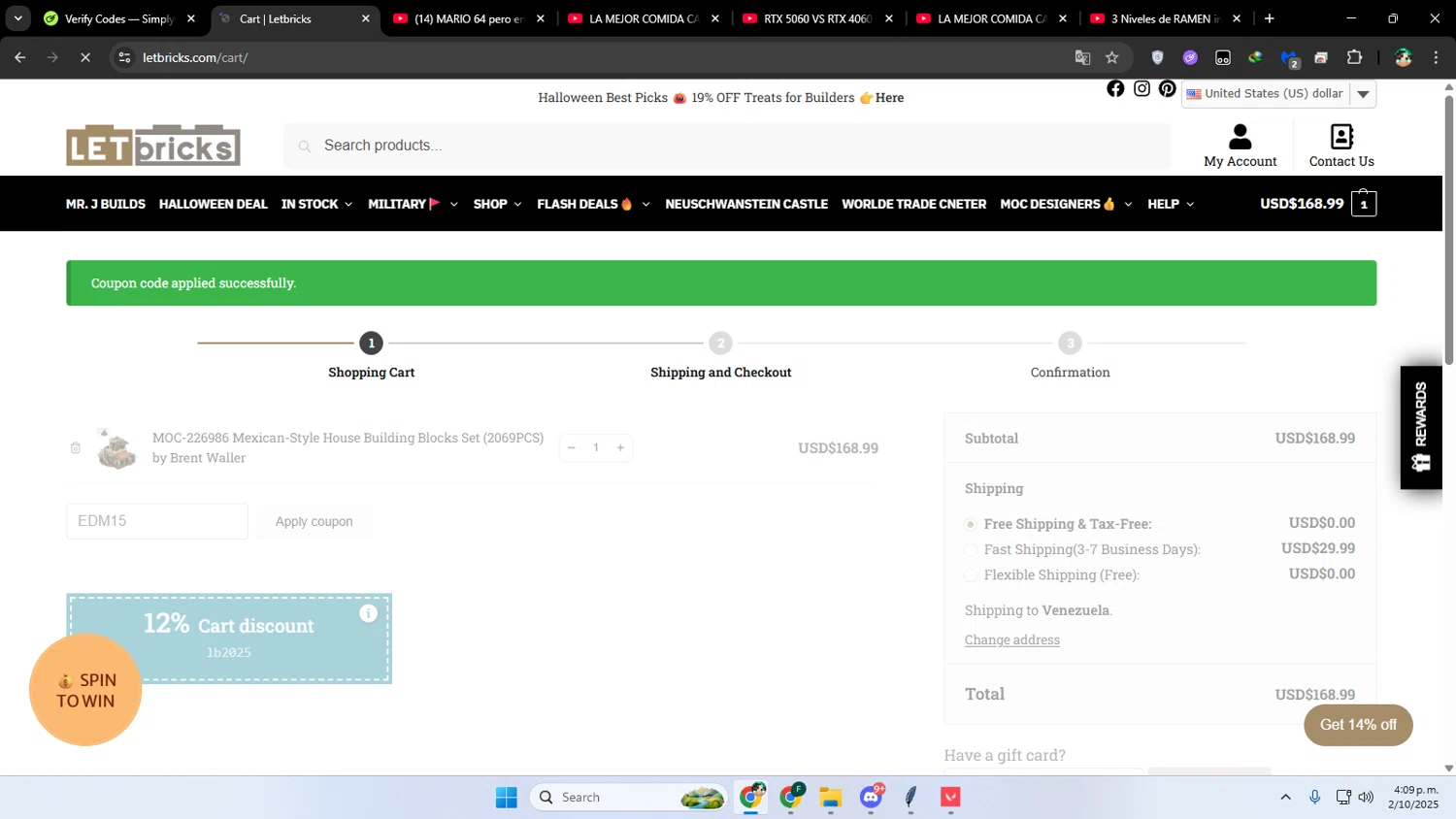Go back in browser
Screen dimensions: 1456x819
click(x=20, y=57)
